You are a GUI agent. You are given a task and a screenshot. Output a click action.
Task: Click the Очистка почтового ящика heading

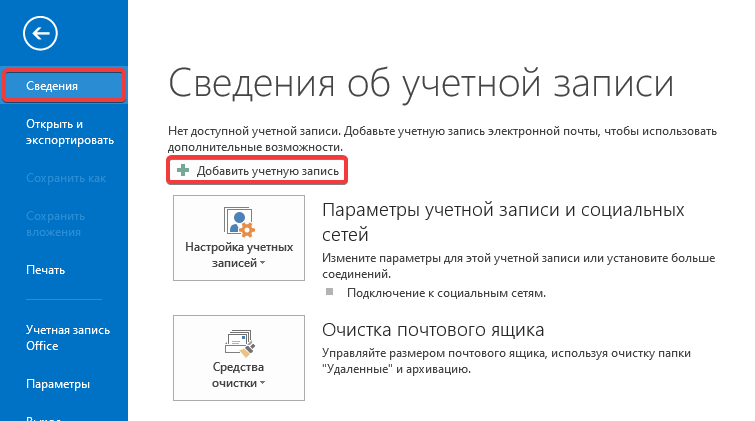click(x=433, y=330)
